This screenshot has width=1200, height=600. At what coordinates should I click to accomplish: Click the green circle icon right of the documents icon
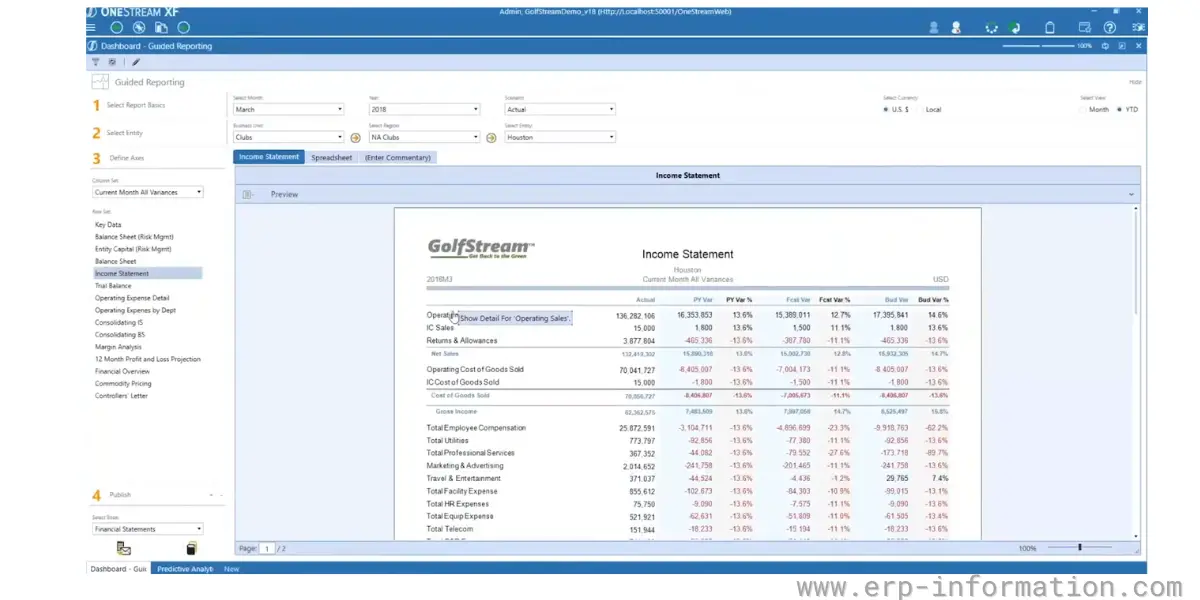[x=183, y=28]
